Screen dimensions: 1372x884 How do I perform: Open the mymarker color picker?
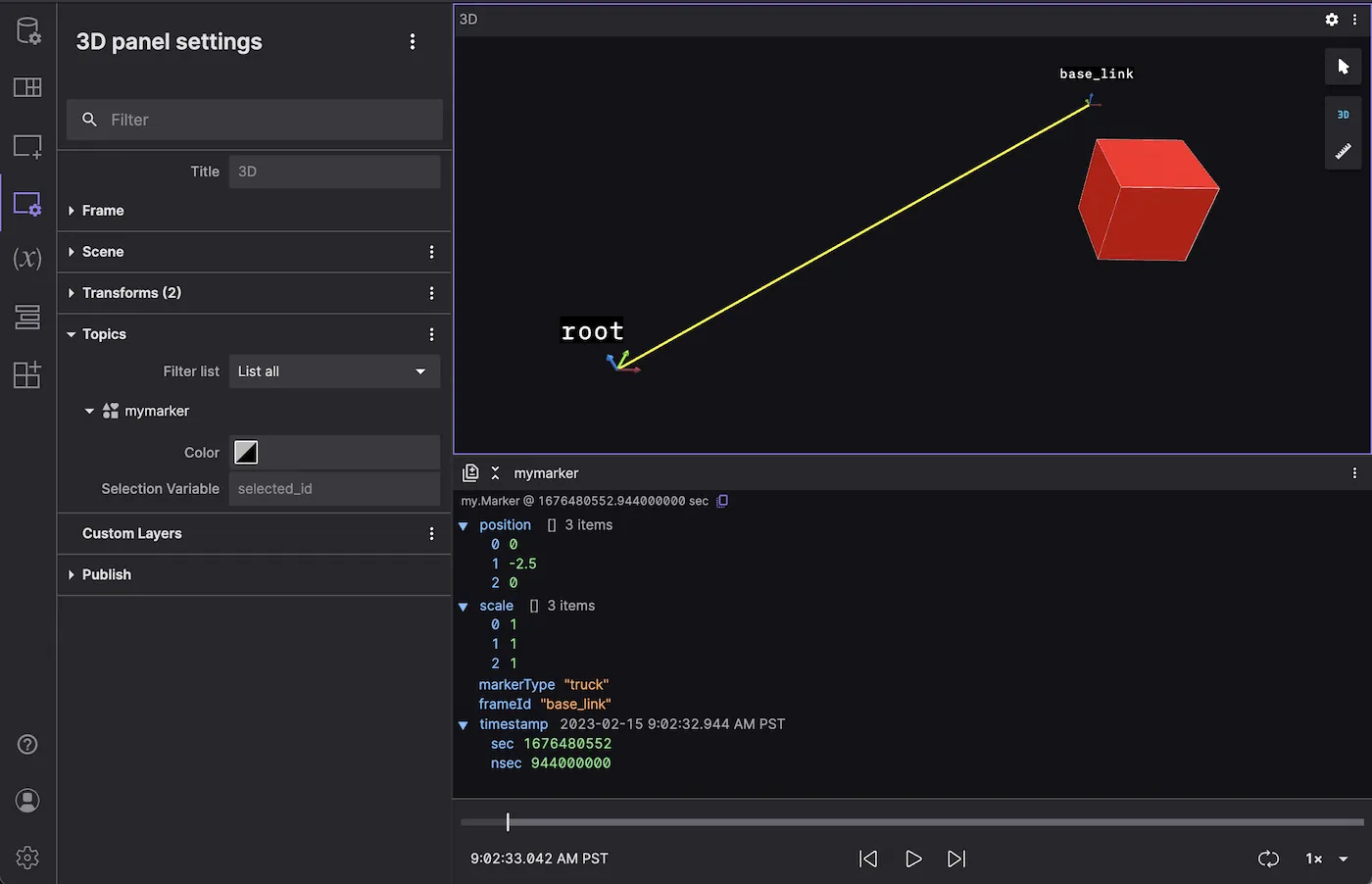(x=245, y=452)
